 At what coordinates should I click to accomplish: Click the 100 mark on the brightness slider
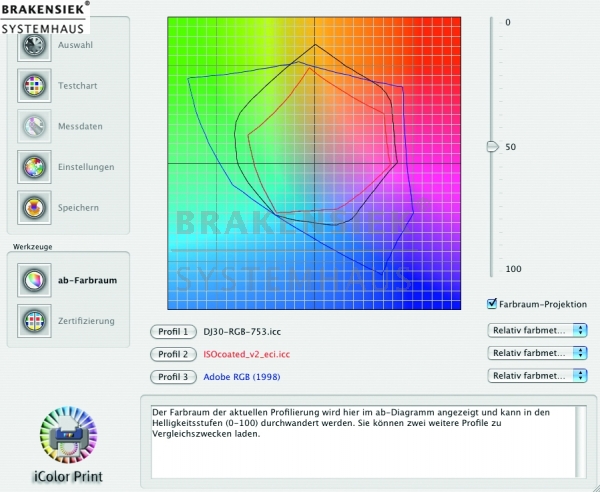point(513,269)
